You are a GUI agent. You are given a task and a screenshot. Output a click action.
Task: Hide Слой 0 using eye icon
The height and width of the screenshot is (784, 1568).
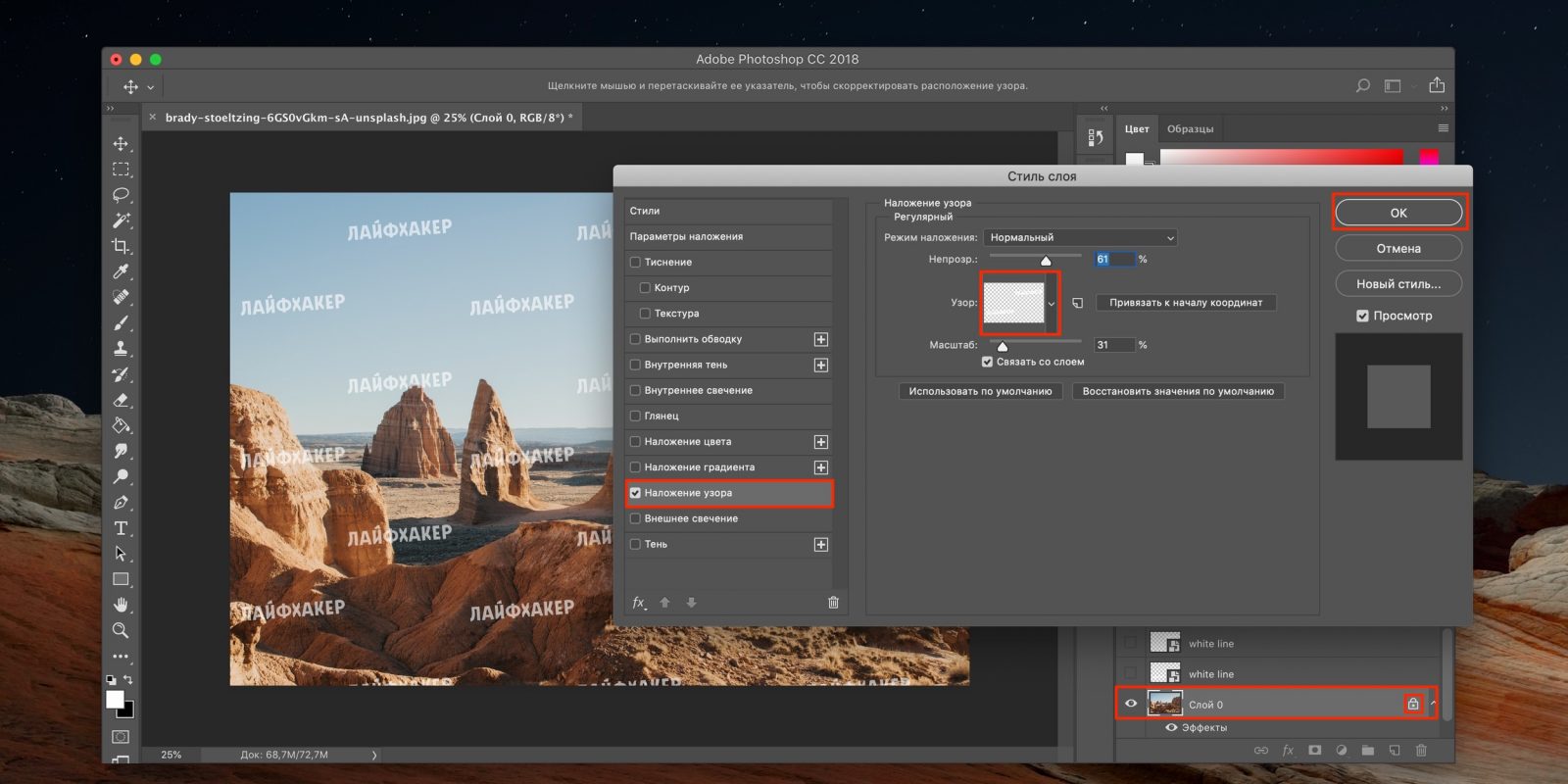[1131, 704]
